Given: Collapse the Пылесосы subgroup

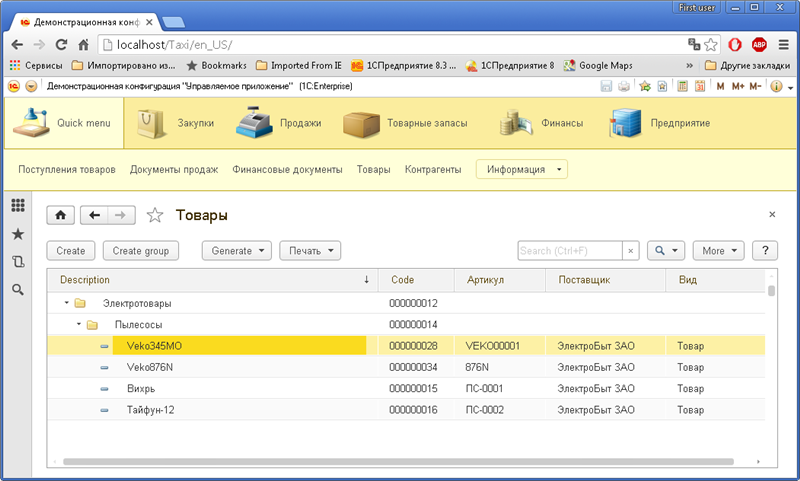Looking at the screenshot, I should point(79,324).
